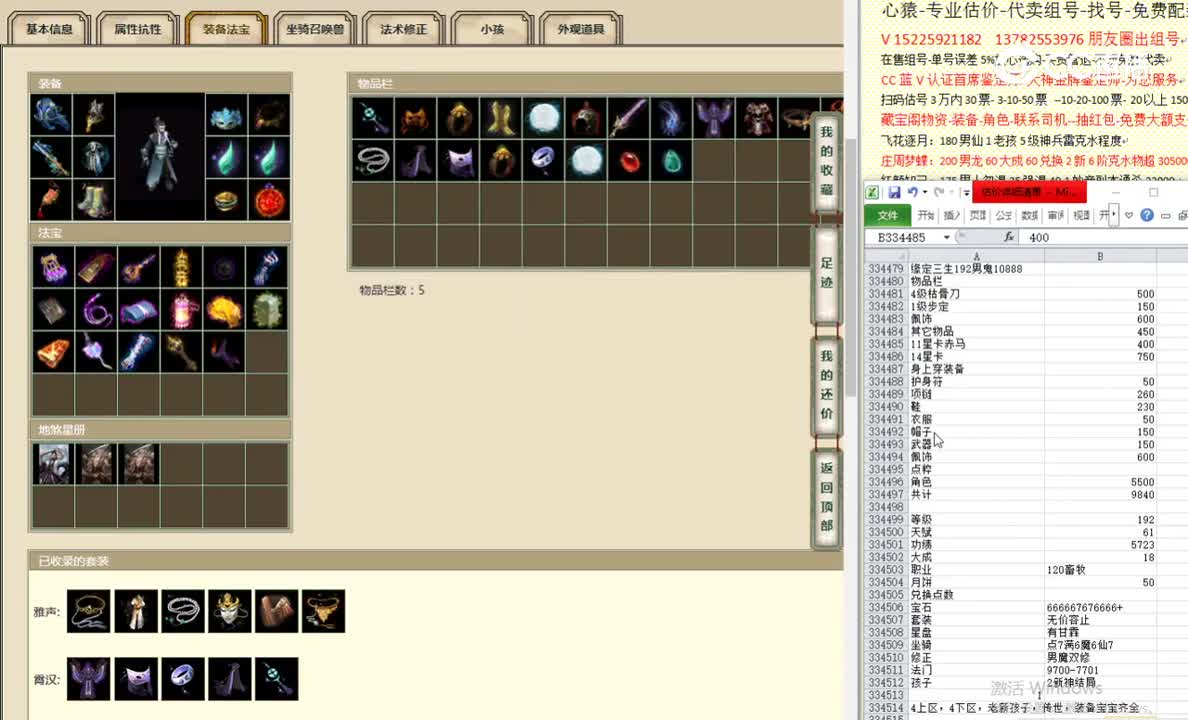Viewport: 1188px width, 720px height.
Task: Click the Insert Function fx icon
Action: [1010, 237]
